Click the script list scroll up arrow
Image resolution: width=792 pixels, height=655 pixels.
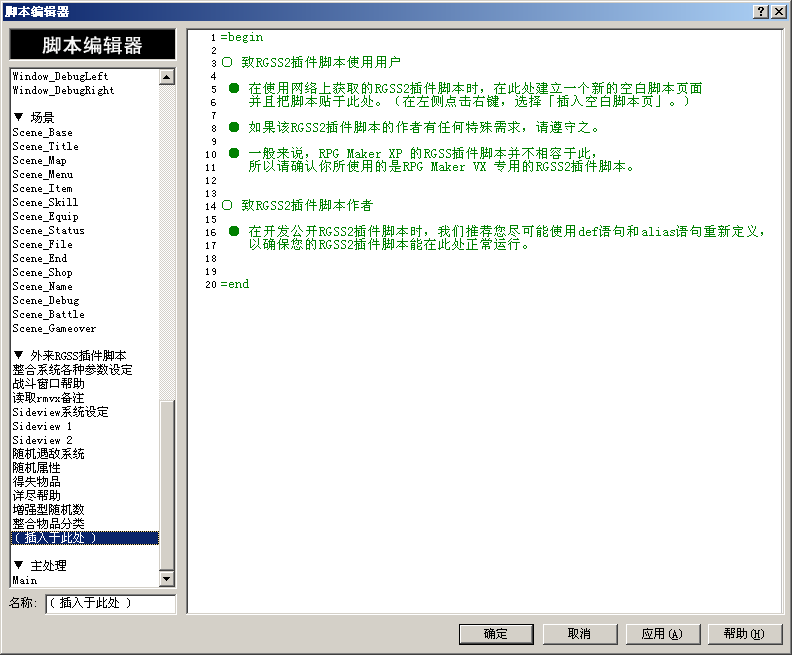click(x=167, y=77)
